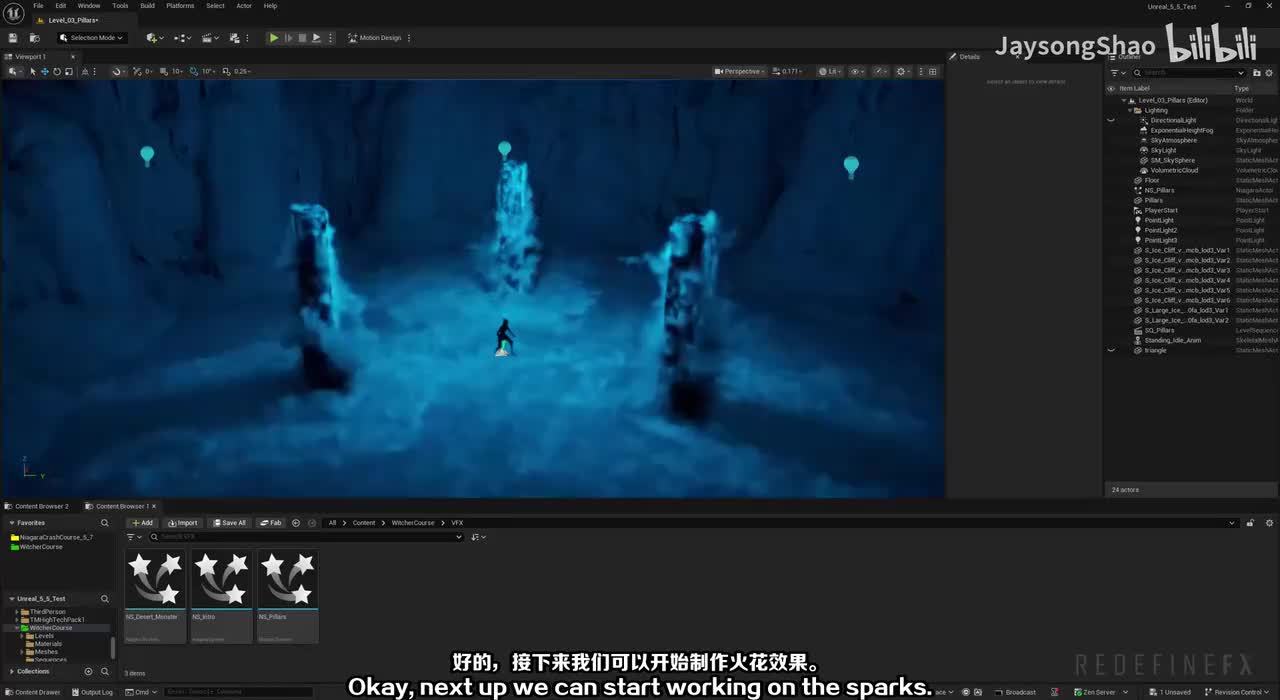
Task: Click the Motion Design toolbar button
Action: pyautogui.click(x=375, y=38)
